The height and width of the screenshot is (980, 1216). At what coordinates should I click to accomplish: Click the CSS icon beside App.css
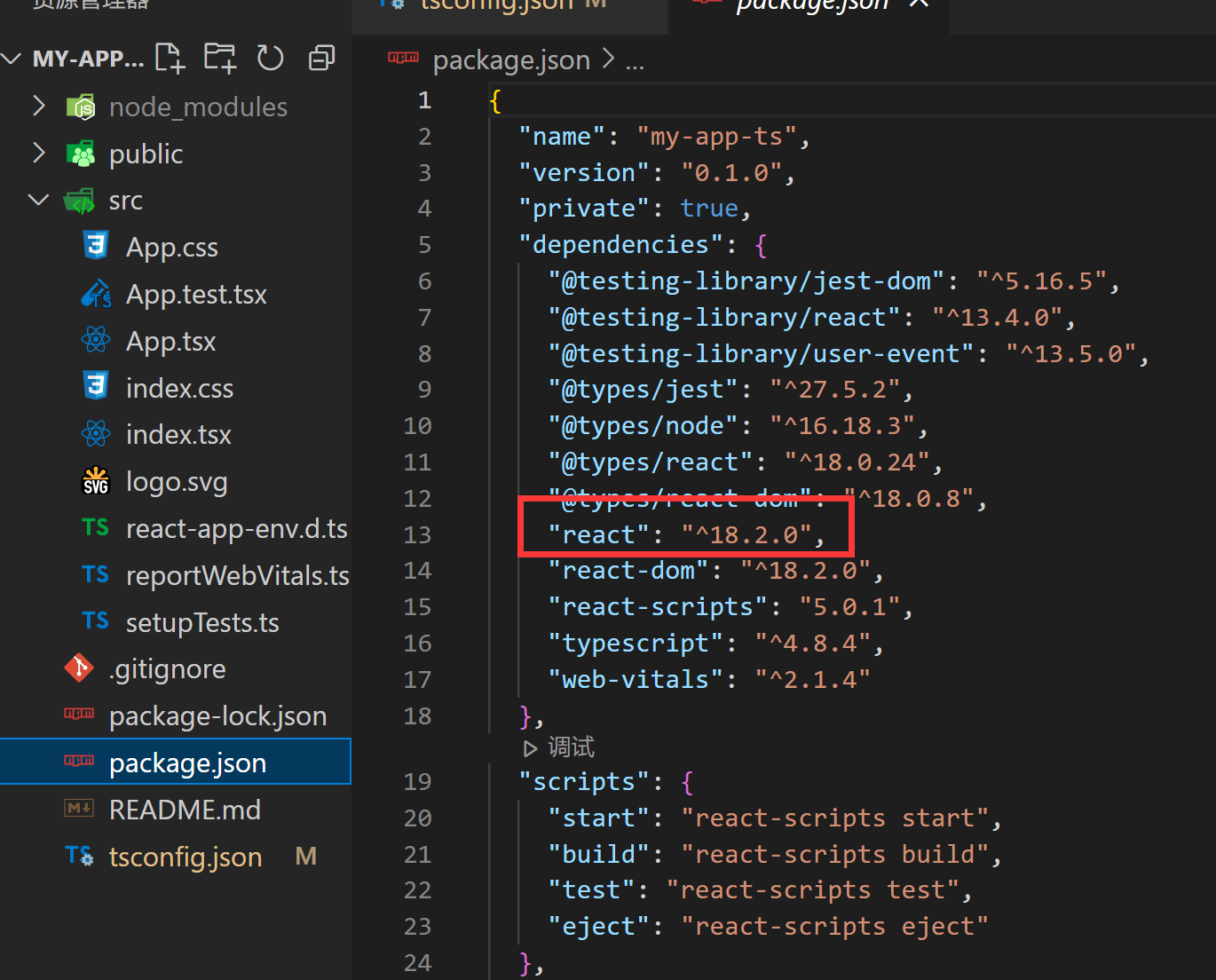pyautogui.click(x=95, y=244)
